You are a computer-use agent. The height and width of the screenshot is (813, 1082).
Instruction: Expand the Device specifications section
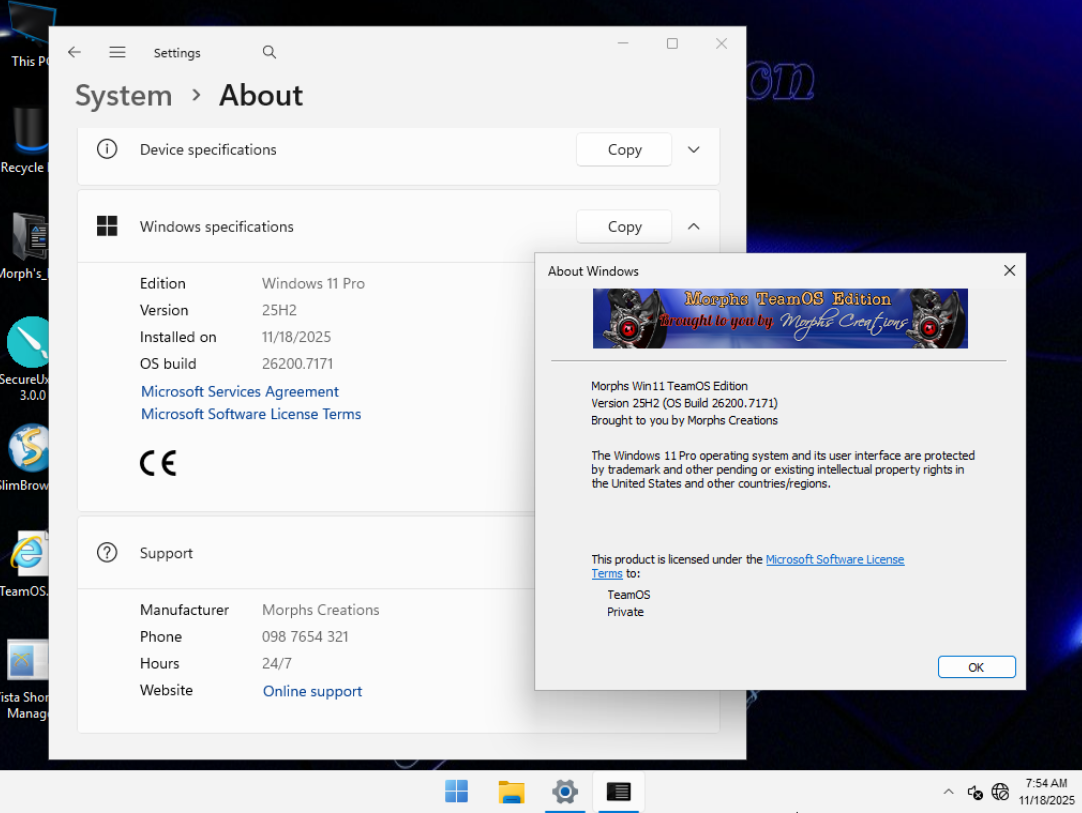tap(694, 150)
